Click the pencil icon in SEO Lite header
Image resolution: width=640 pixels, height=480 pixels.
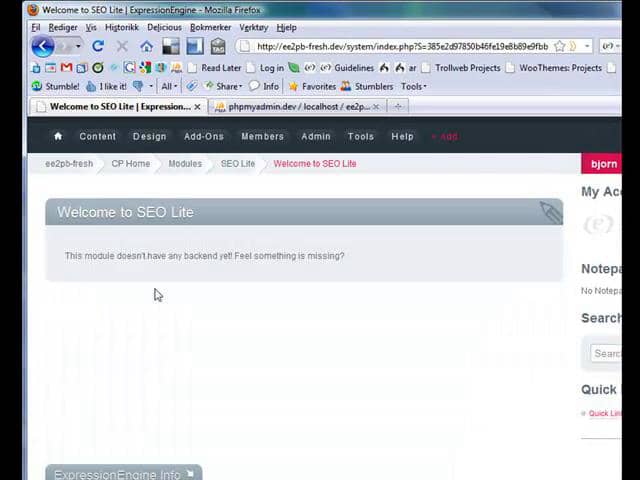click(x=551, y=212)
